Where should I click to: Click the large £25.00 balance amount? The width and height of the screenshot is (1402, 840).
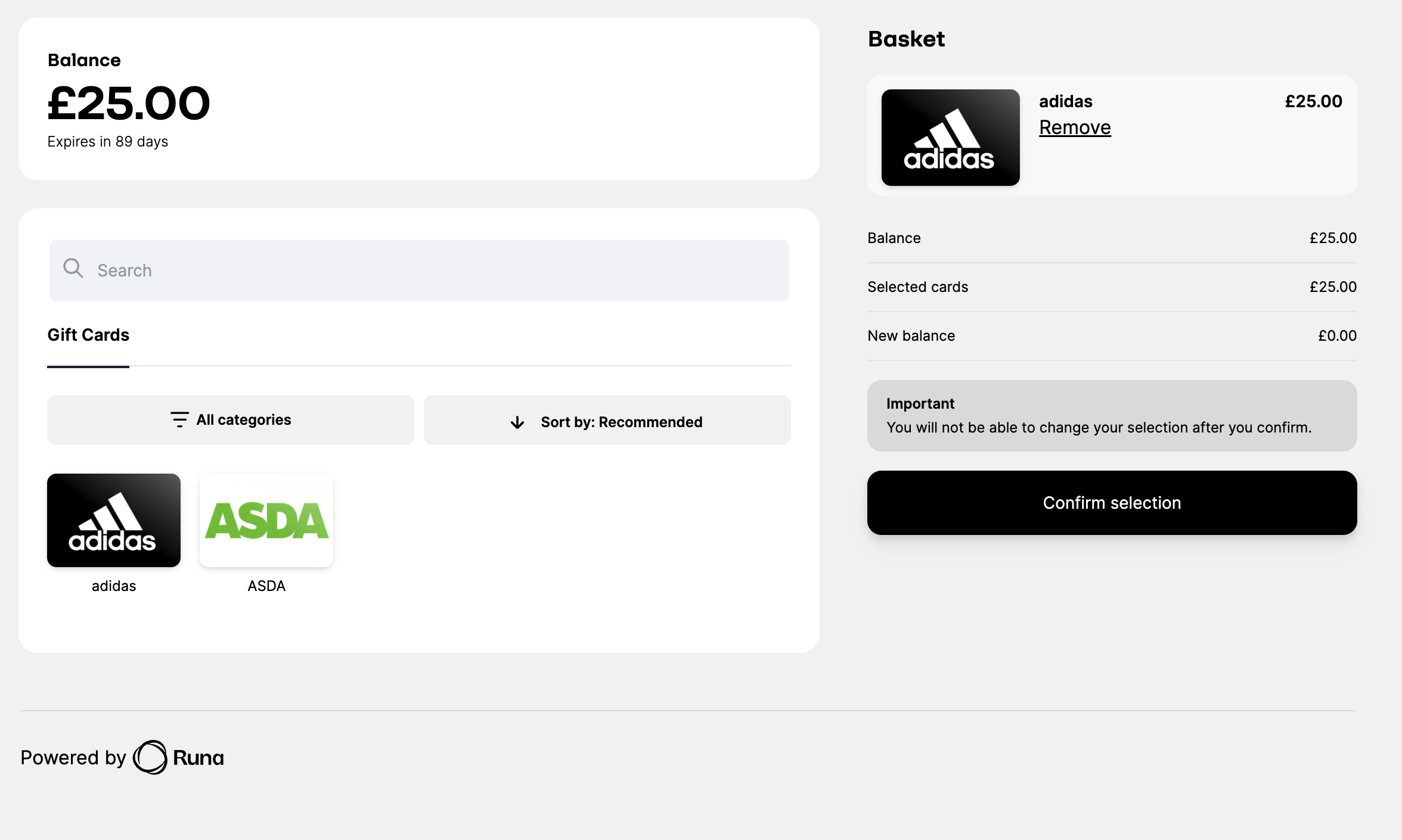coord(129,104)
